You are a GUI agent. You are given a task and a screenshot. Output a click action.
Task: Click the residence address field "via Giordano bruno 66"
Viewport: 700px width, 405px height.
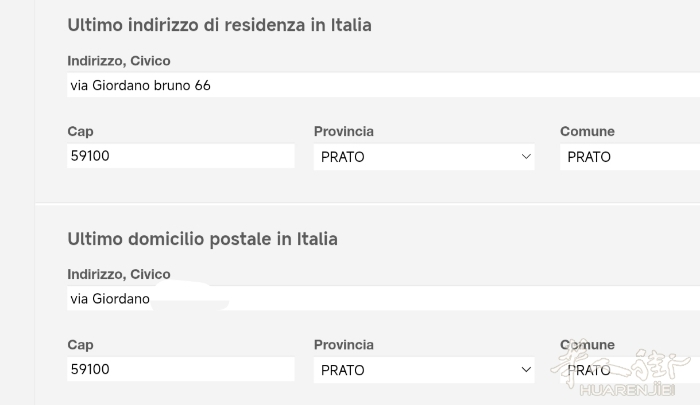(380, 85)
